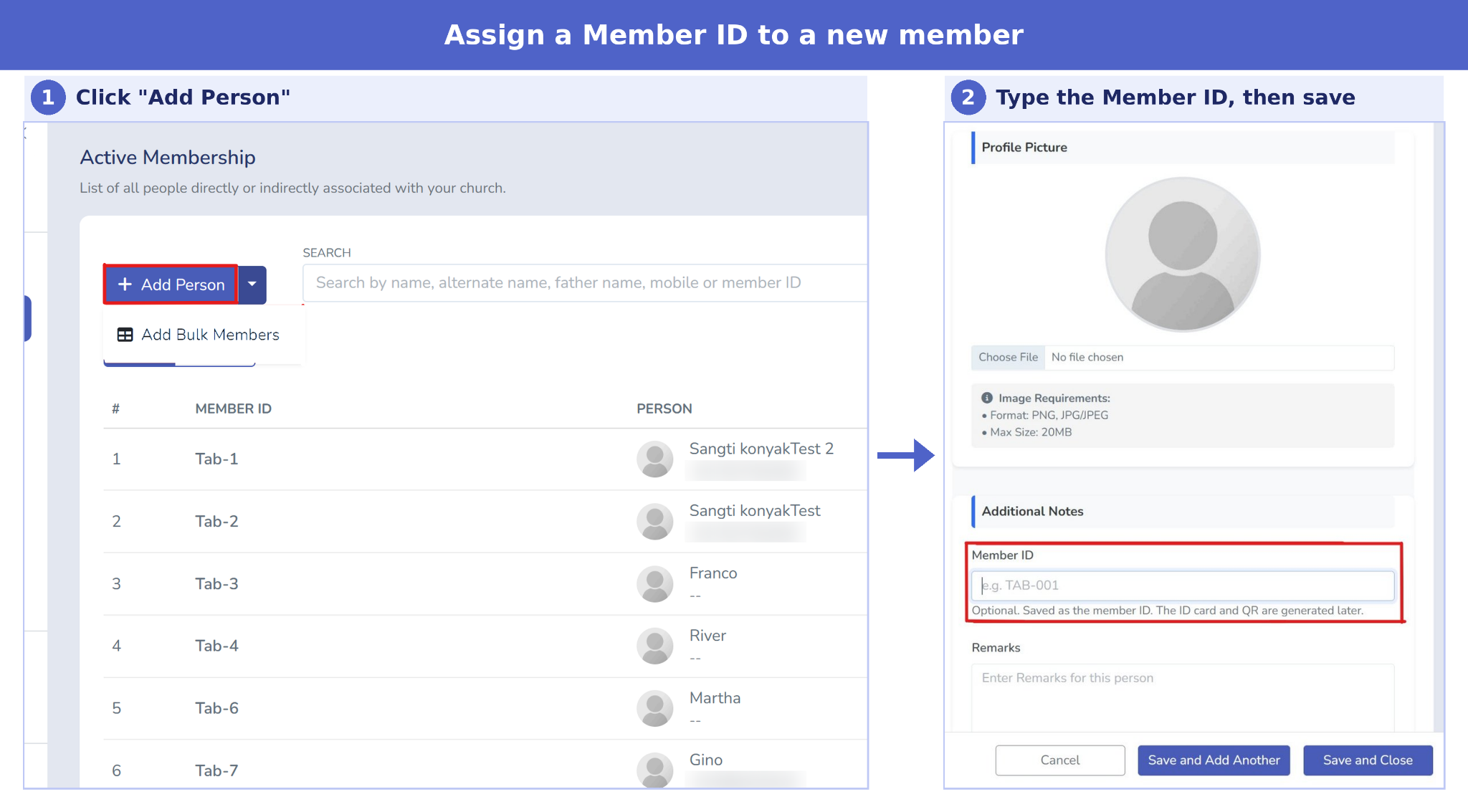Open the Add Person dropdown arrow
1468x812 pixels.
(252, 285)
